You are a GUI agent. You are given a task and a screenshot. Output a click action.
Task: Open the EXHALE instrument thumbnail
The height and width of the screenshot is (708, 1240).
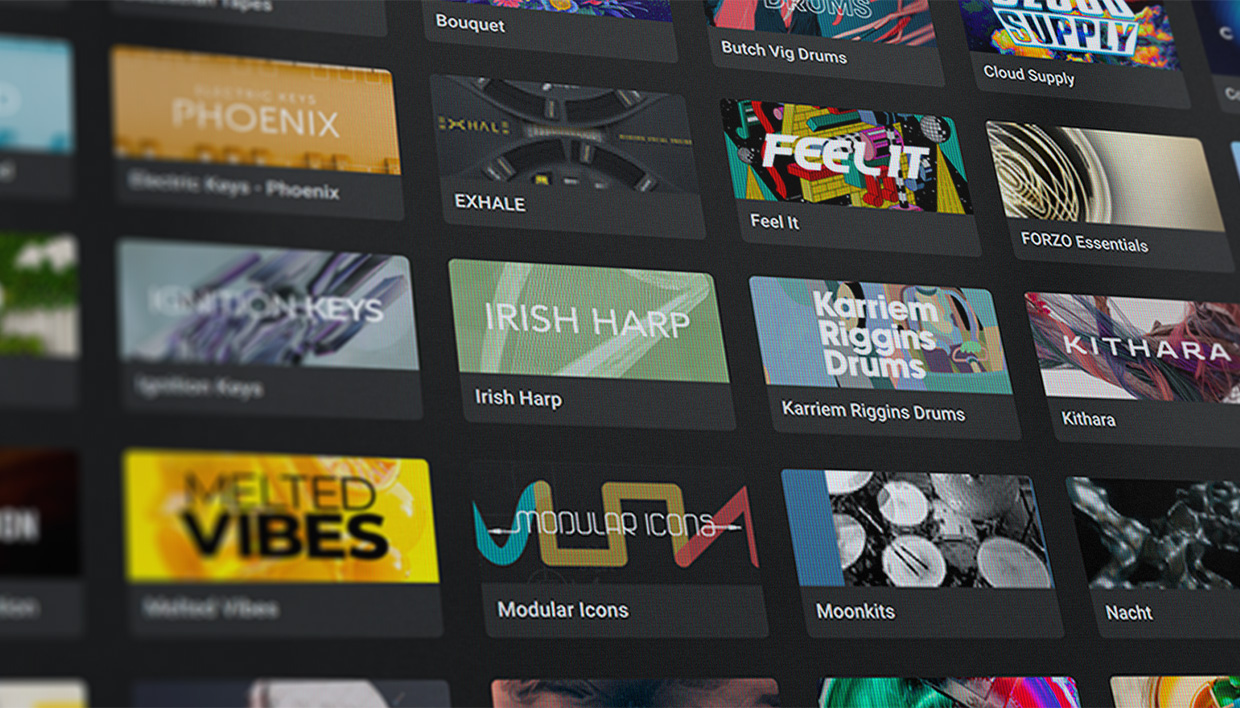(563, 135)
